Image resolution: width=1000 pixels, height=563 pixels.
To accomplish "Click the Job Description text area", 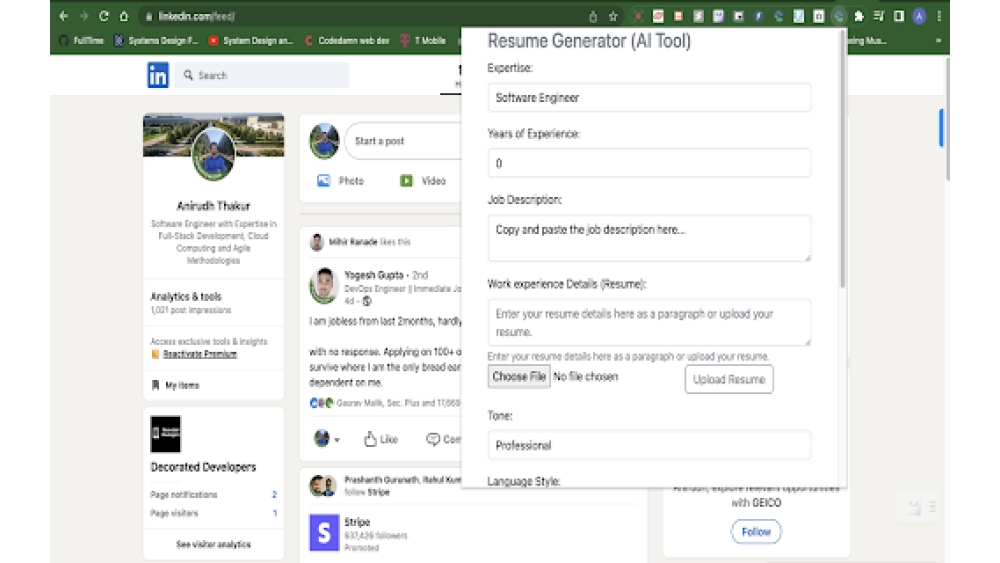I will pos(649,238).
